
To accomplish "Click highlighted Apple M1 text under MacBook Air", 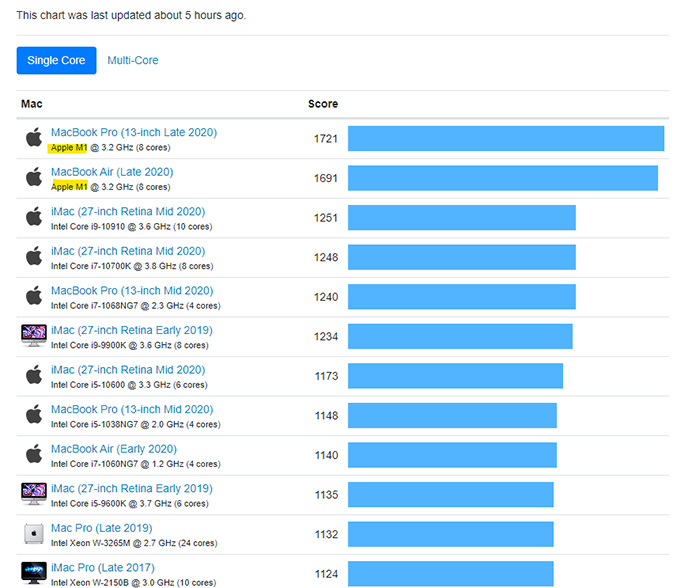I will tap(69, 187).
